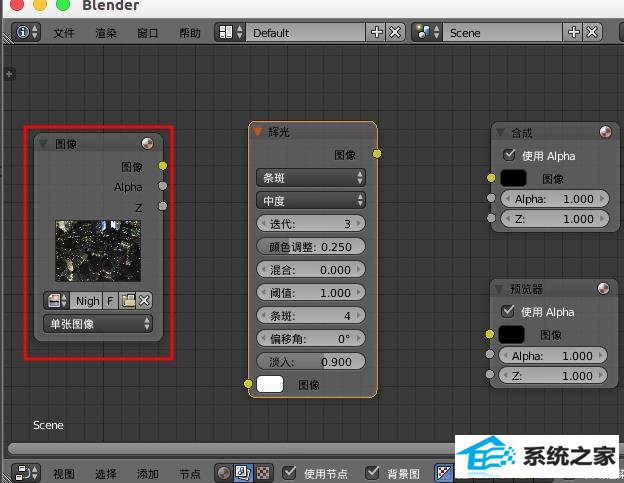Click the white image color swatch in Glare node
624x483 pixels.
(270, 384)
